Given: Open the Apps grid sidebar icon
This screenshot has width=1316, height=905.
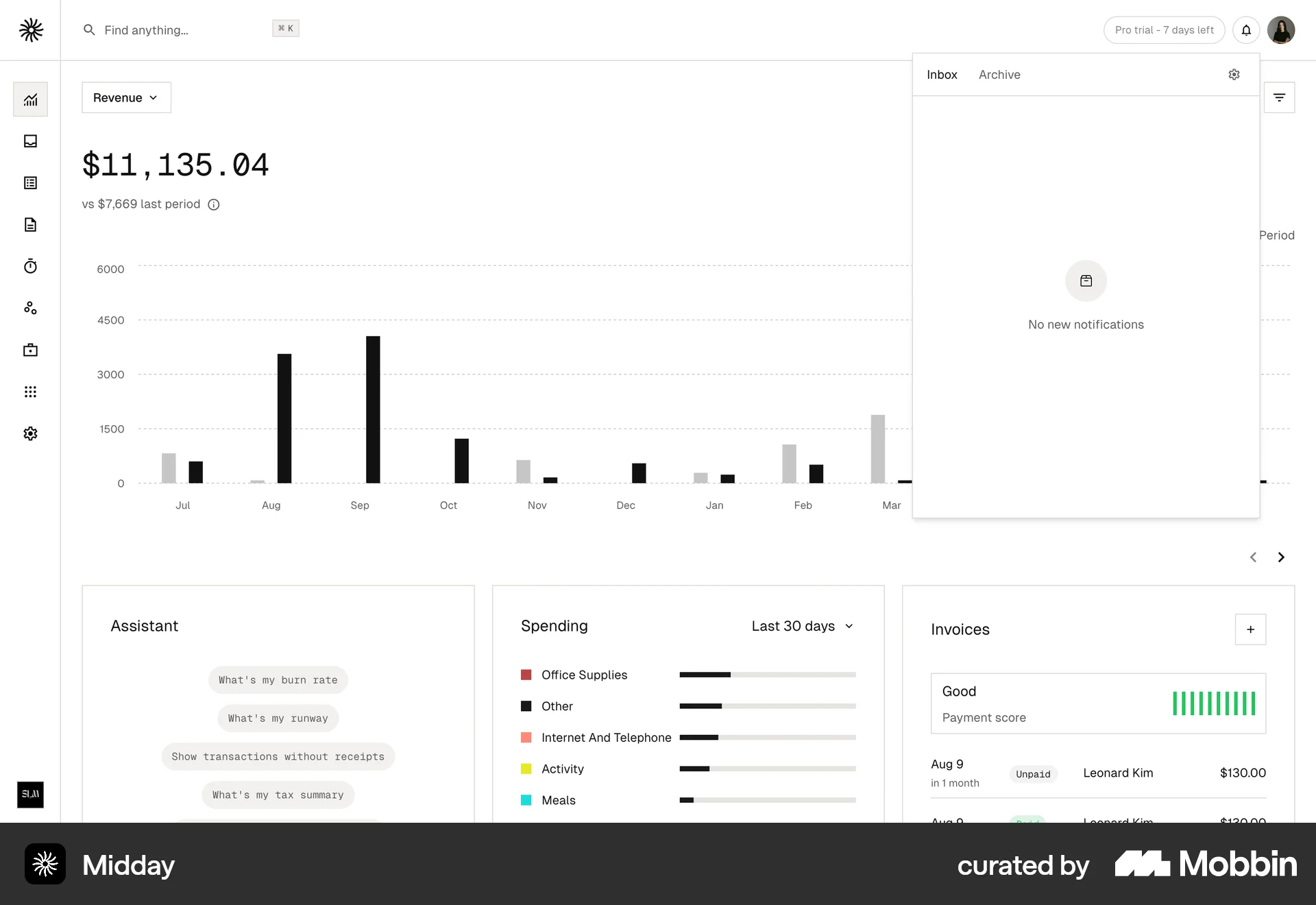Looking at the screenshot, I should click(30, 392).
